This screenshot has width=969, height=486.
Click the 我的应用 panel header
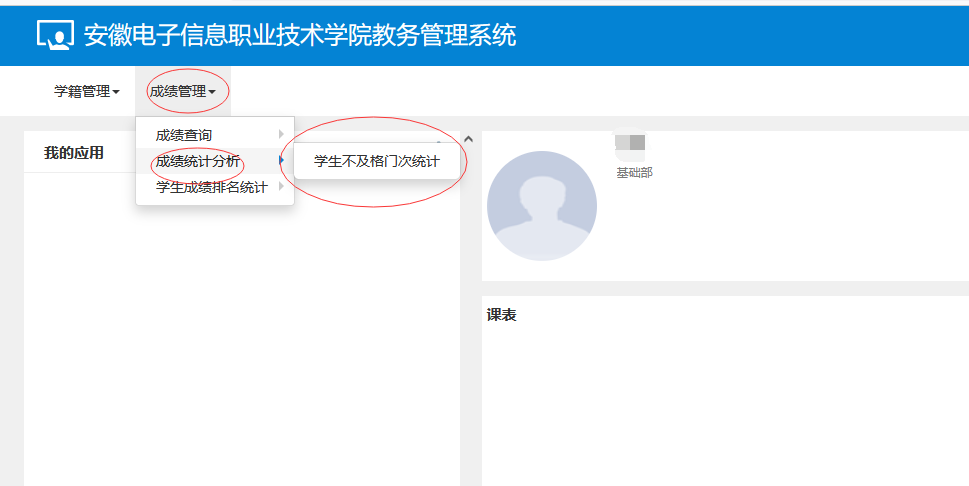coord(74,153)
